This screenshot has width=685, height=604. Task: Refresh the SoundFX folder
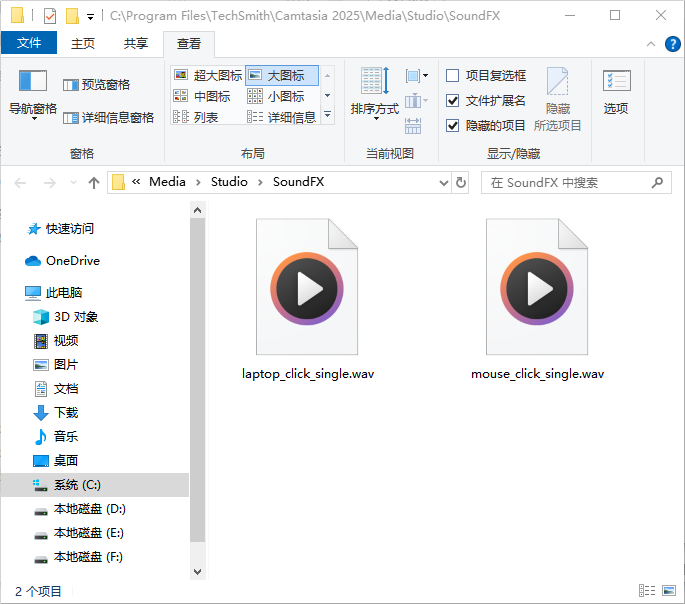(x=461, y=183)
